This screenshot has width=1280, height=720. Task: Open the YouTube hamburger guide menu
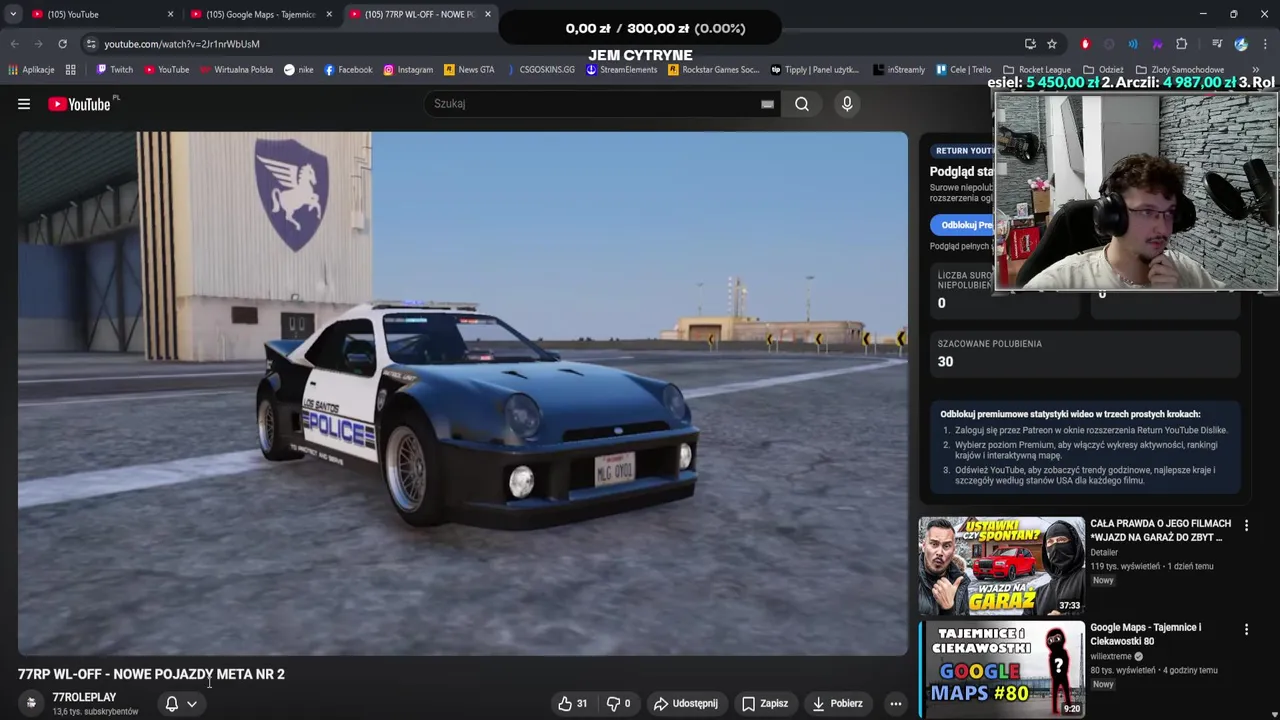[x=24, y=104]
